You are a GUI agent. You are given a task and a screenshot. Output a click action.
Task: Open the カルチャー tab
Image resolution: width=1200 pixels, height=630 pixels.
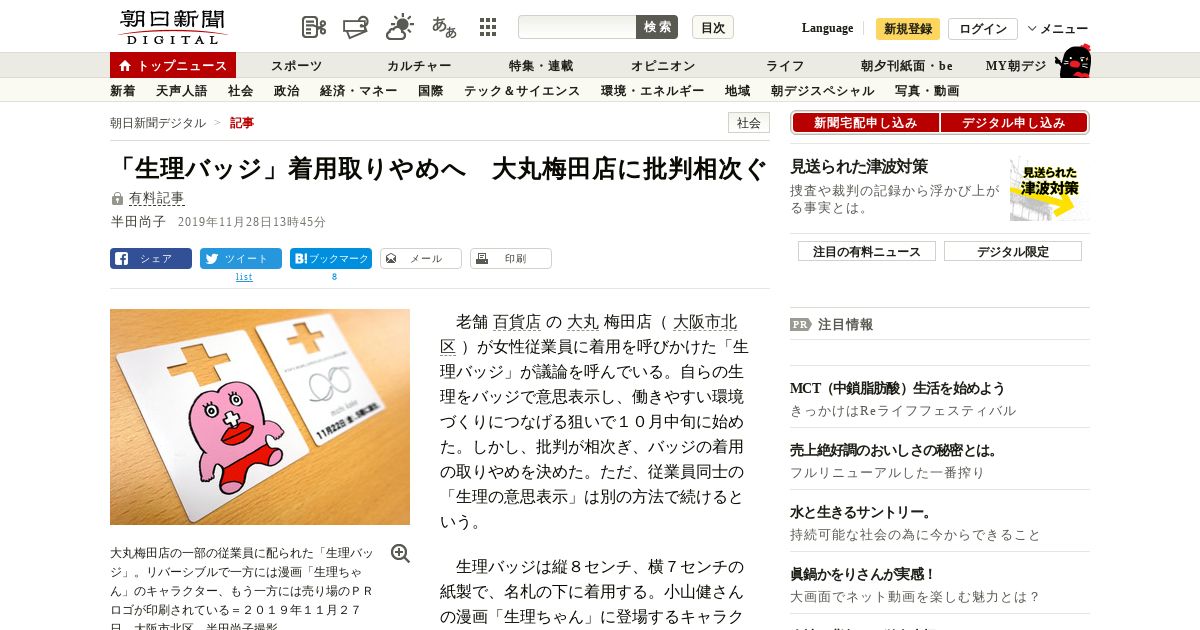[419, 66]
